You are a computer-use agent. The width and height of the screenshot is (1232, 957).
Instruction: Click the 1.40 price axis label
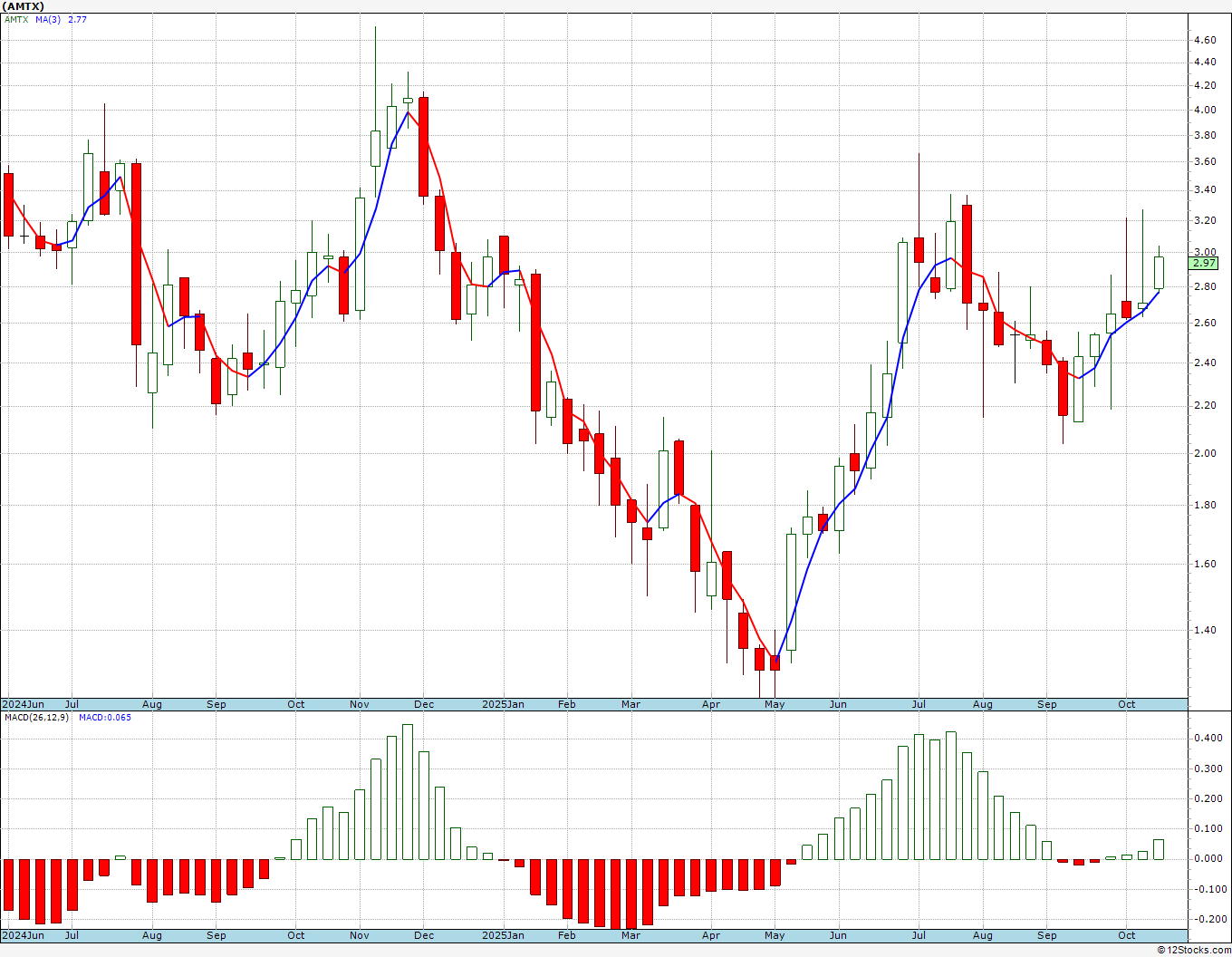click(x=1205, y=631)
